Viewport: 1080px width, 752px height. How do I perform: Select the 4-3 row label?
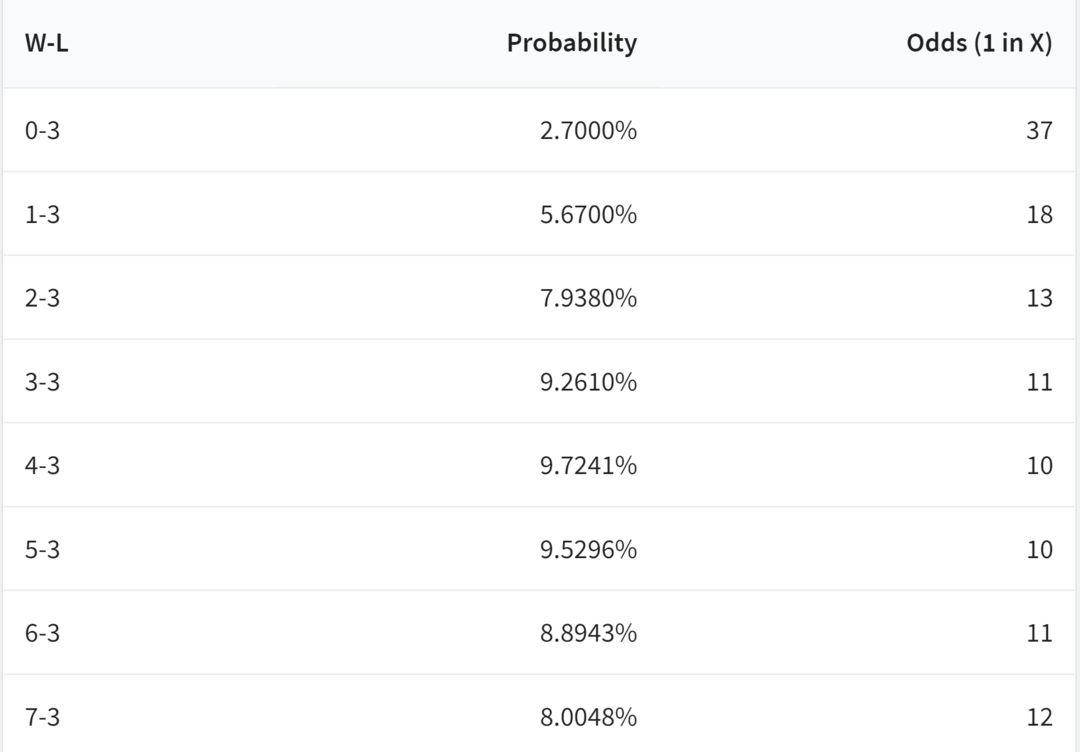[43, 466]
